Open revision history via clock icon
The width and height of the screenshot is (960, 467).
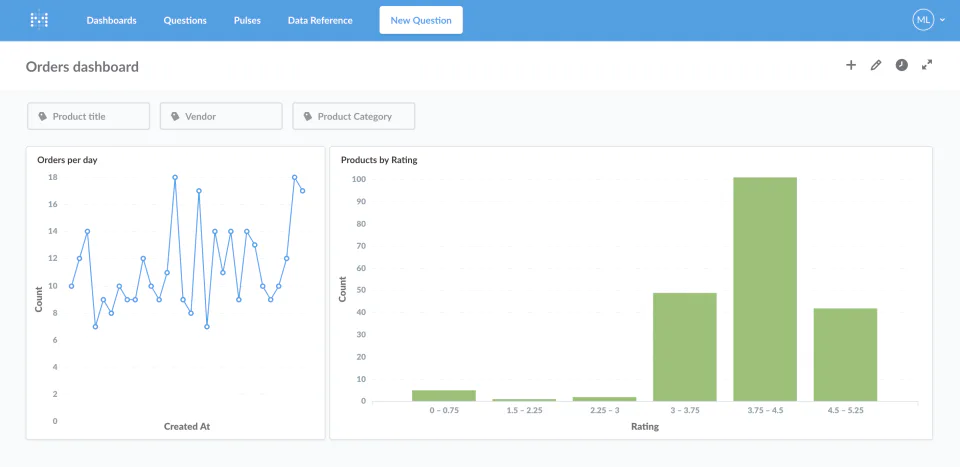point(901,65)
